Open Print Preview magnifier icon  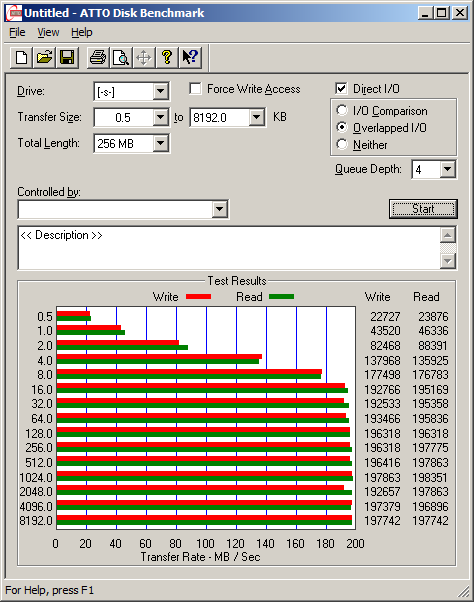click(121, 58)
